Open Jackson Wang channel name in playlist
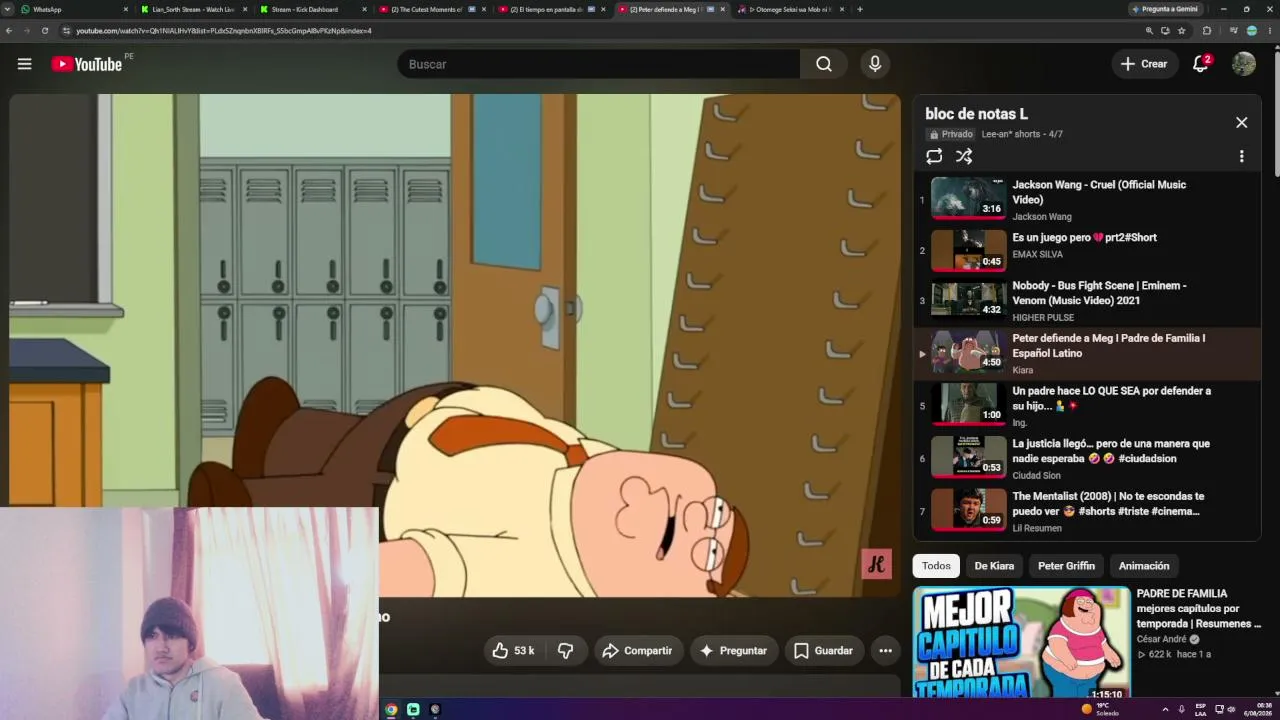Screen dimensions: 1280x720 pos(1041,217)
